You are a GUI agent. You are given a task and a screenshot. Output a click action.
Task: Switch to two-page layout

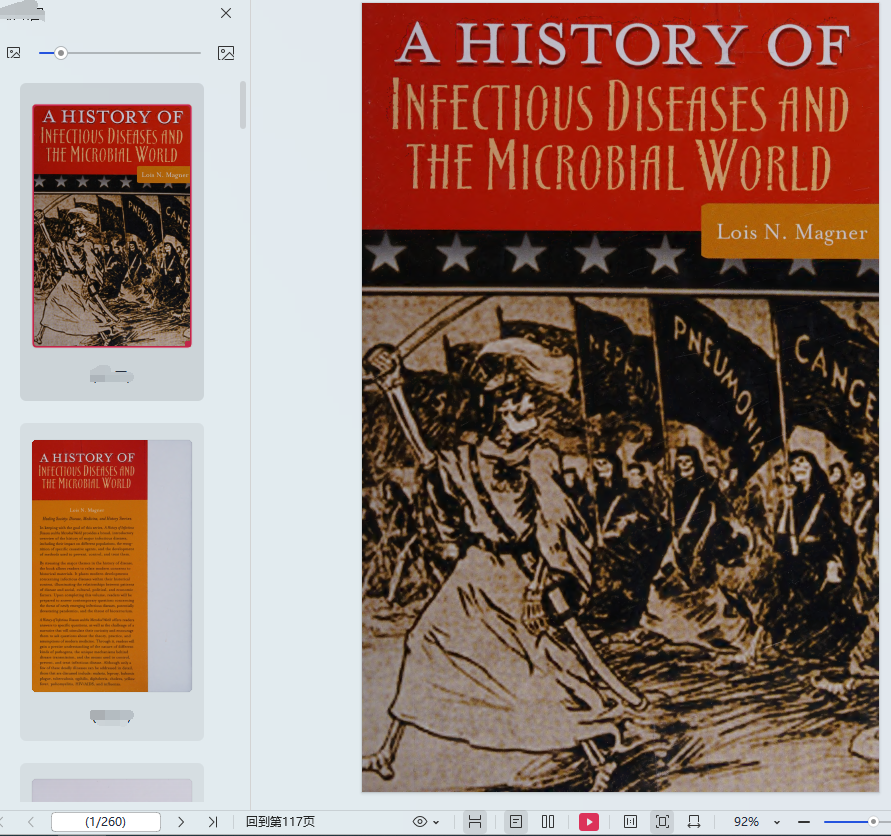click(x=548, y=822)
